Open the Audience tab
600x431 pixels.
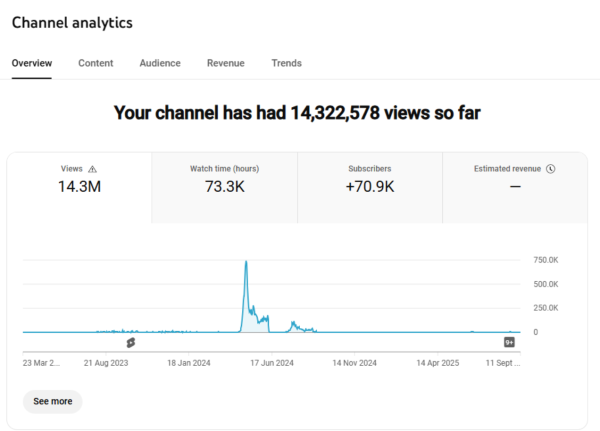160,63
